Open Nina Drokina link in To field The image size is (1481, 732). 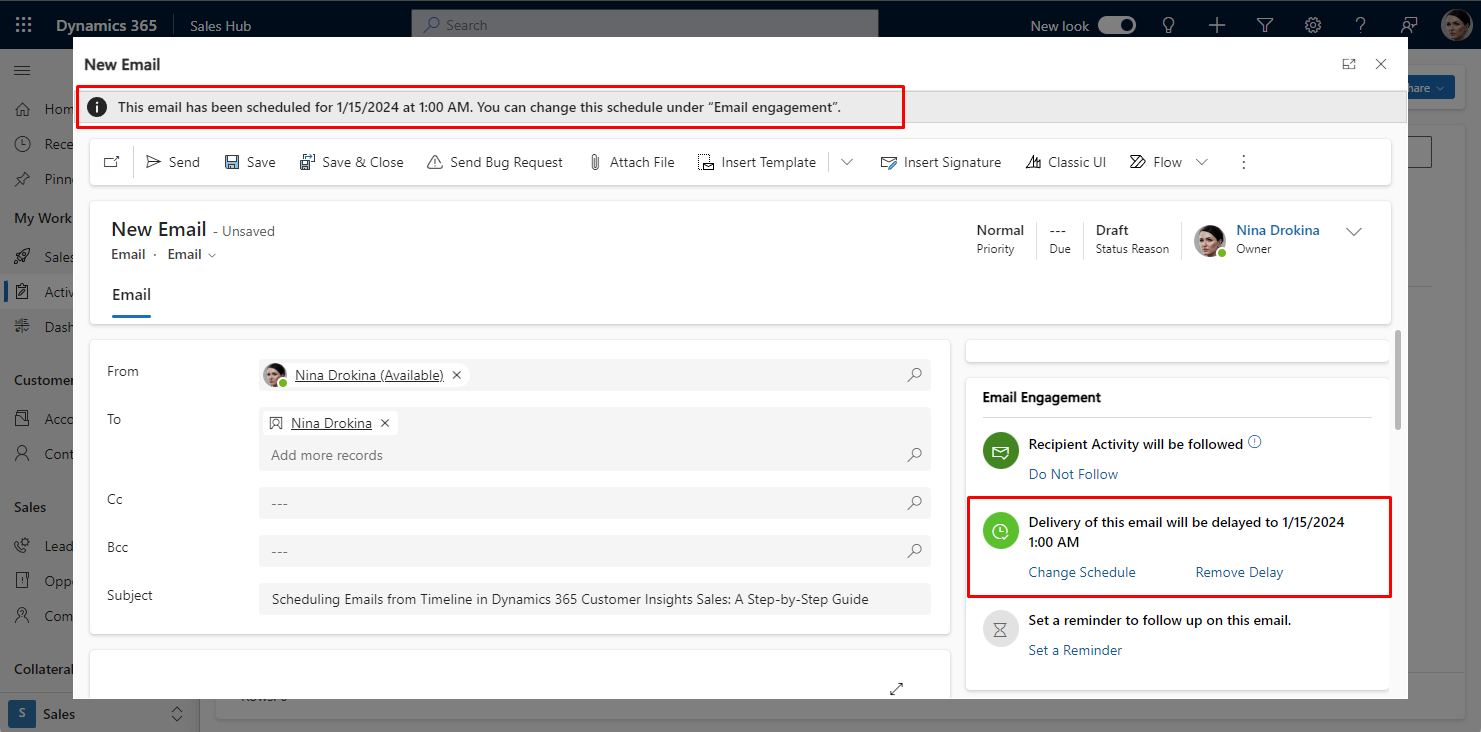pyautogui.click(x=331, y=423)
